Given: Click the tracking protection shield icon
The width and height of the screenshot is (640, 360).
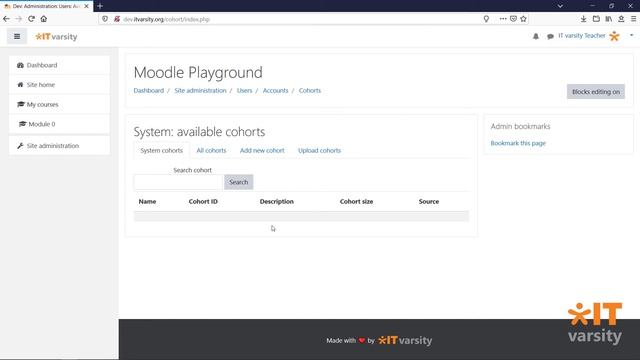Looking at the screenshot, I should tap(105, 19).
